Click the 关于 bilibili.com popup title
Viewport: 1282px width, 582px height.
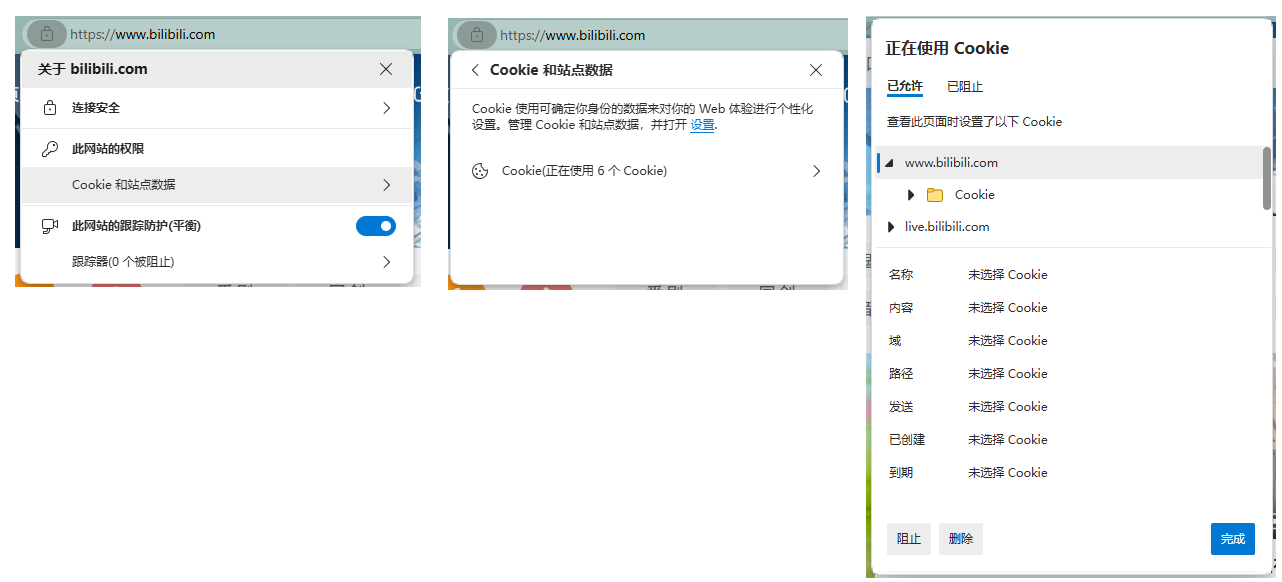pyautogui.click(x=93, y=69)
